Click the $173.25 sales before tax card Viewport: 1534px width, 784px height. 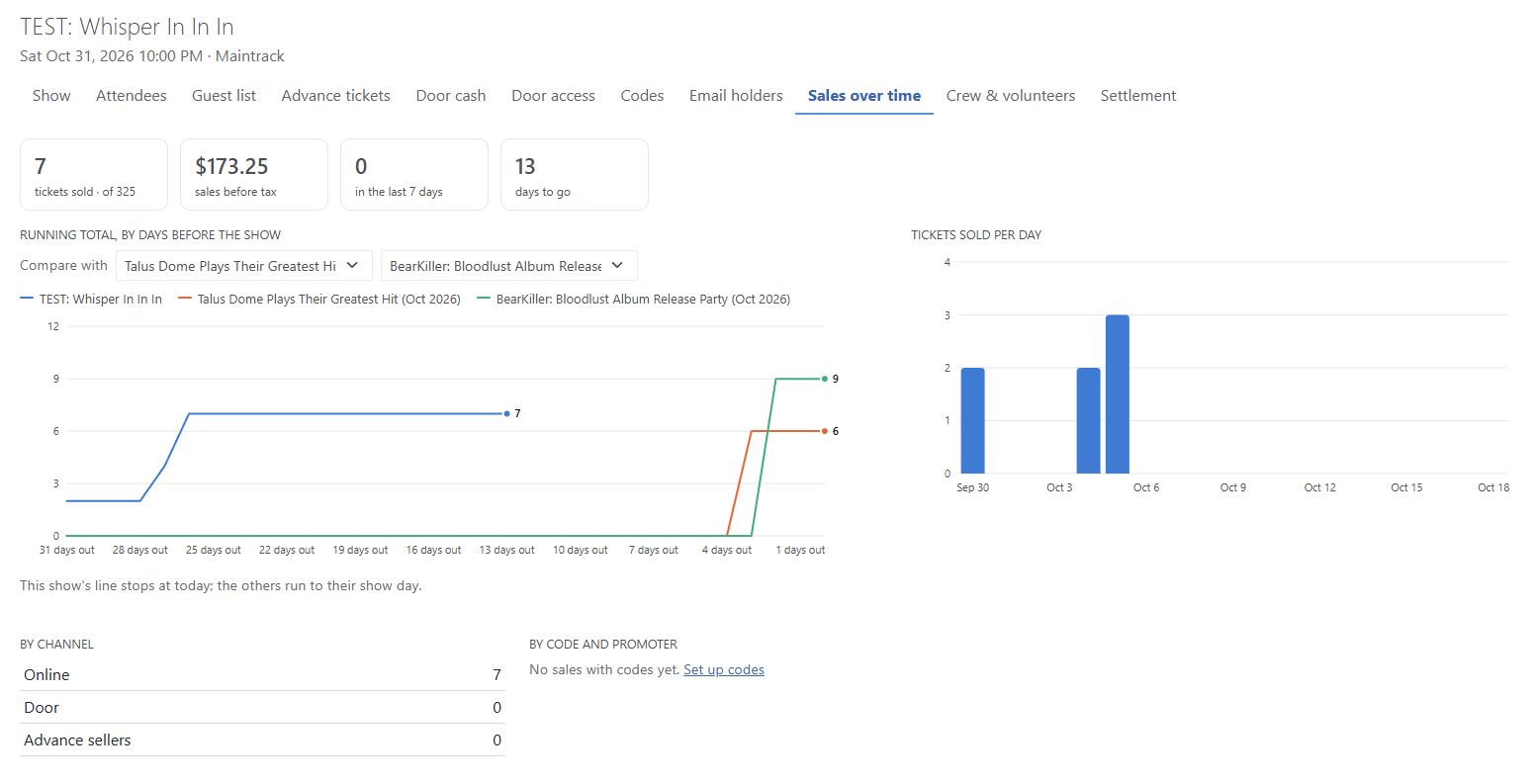(x=254, y=175)
